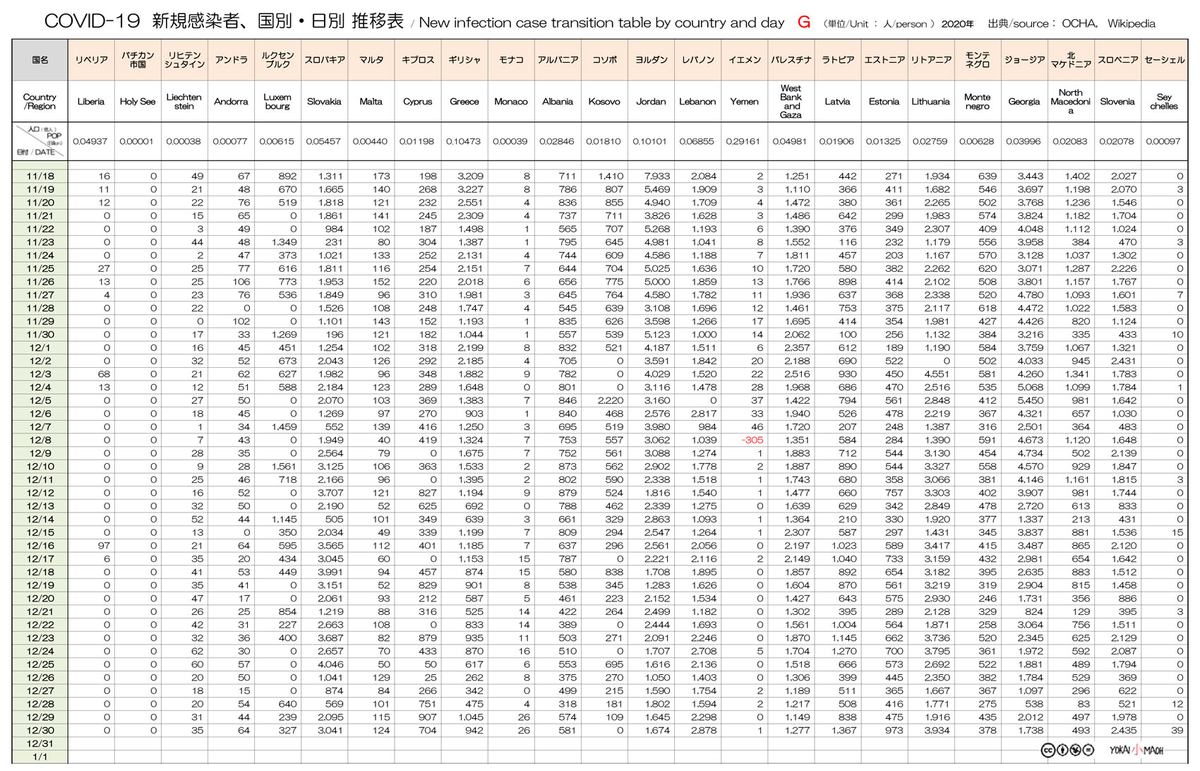Click the 'Monaco' English country name

click(x=512, y=101)
